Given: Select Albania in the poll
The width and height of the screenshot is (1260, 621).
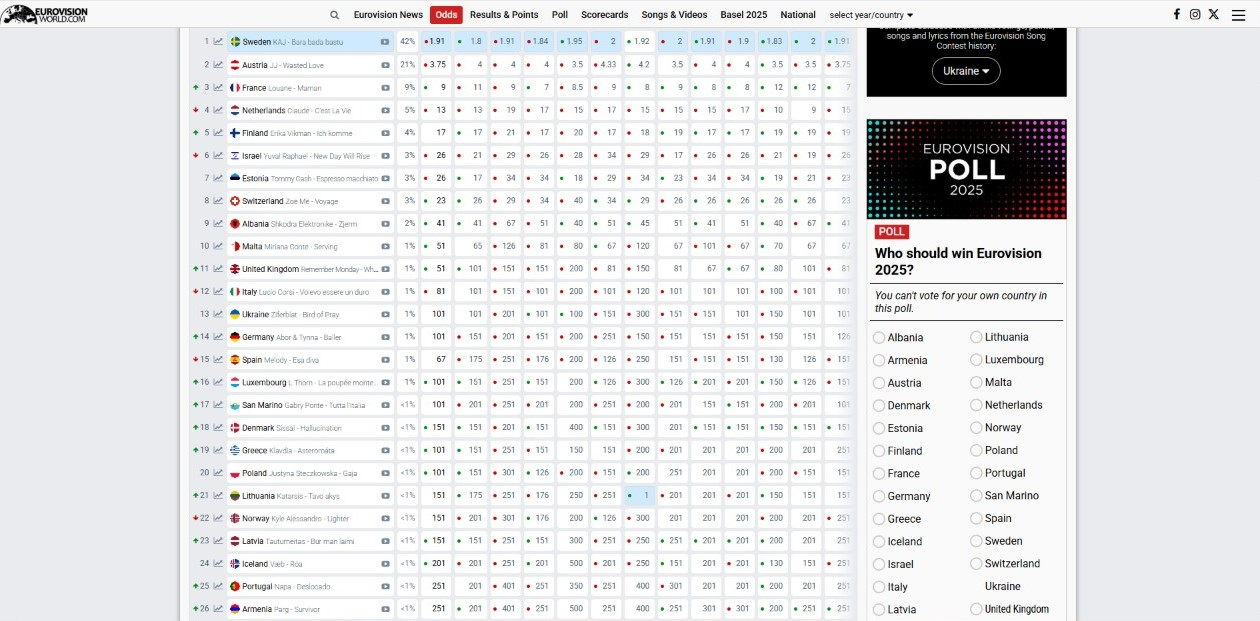Looking at the screenshot, I should [x=879, y=338].
